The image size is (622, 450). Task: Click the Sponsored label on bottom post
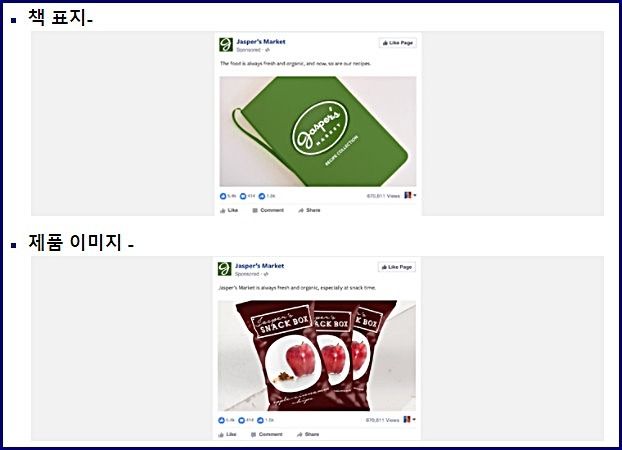pyautogui.click(x=247, y=274)
